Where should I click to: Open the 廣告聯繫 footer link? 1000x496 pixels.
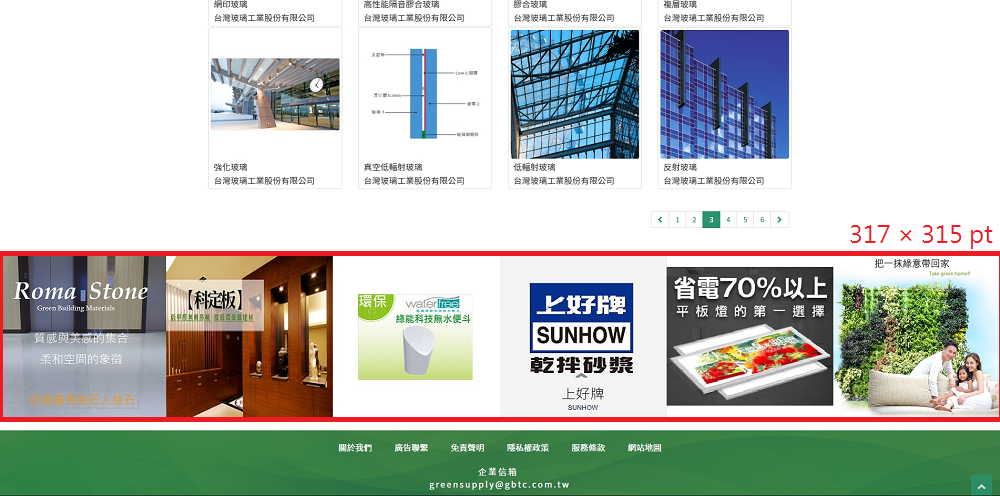click(x=411, y=448)
